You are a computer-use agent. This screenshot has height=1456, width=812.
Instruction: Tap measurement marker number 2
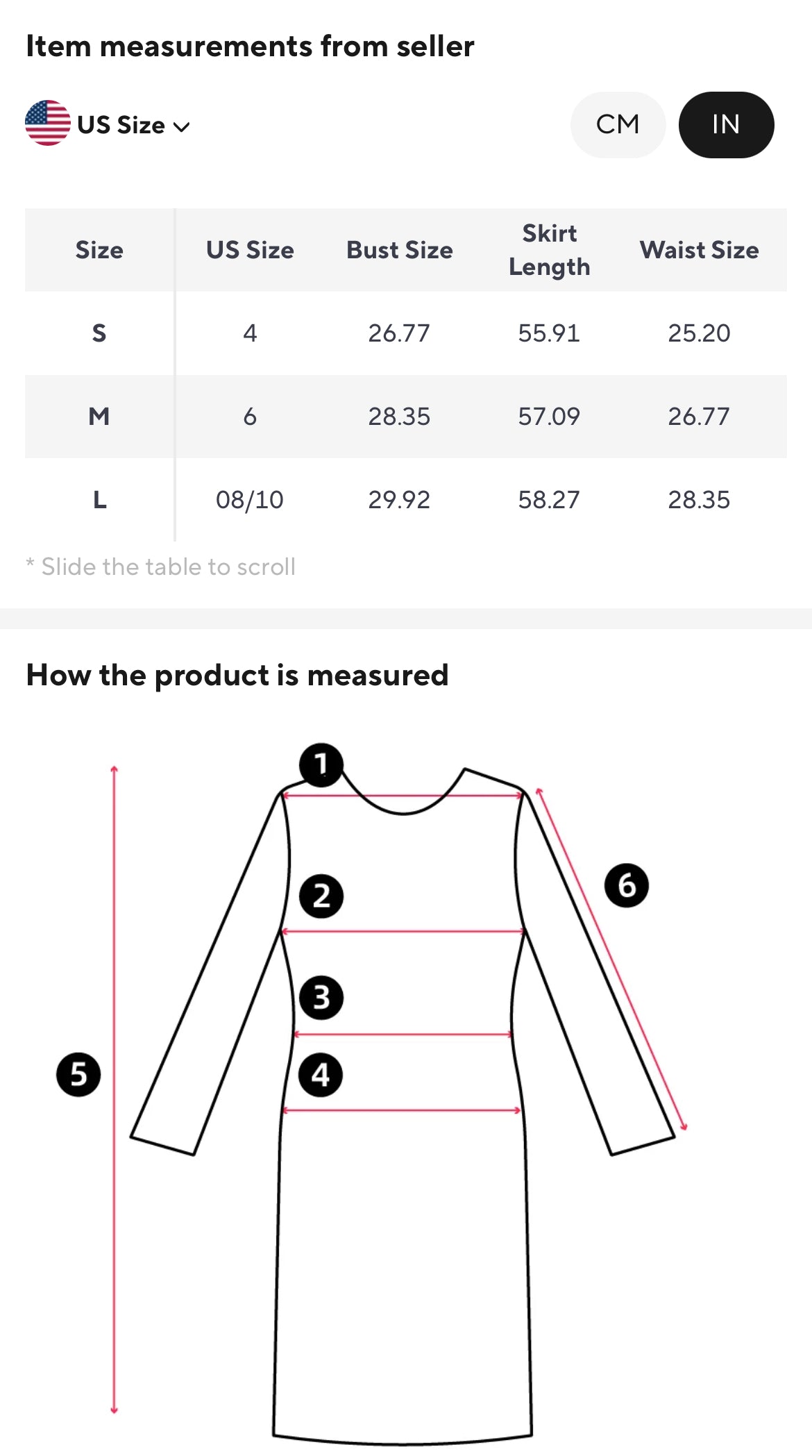[x=321, y=896]
